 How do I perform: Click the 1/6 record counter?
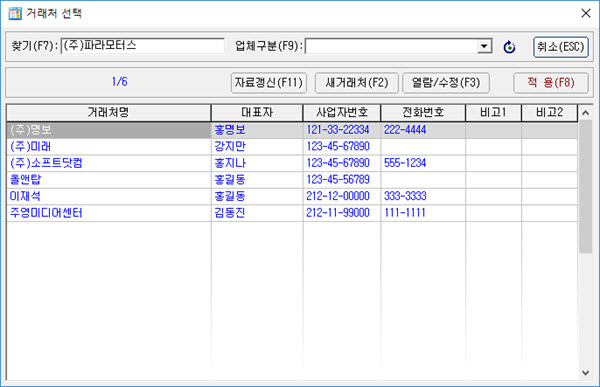click(x=119, y=82)
